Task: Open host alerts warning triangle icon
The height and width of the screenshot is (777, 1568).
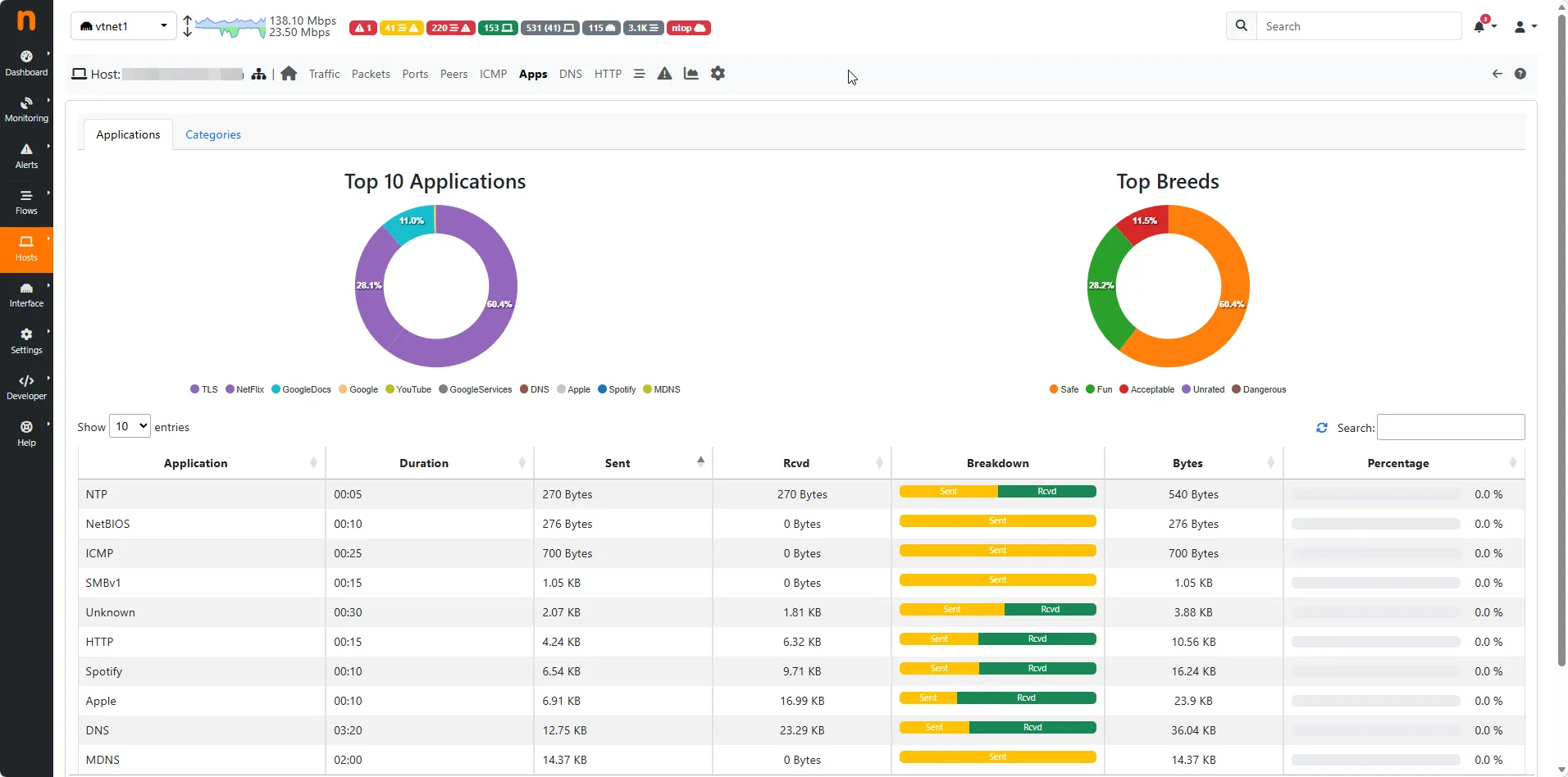Action: pyautogui.click(x=664, y=74)
